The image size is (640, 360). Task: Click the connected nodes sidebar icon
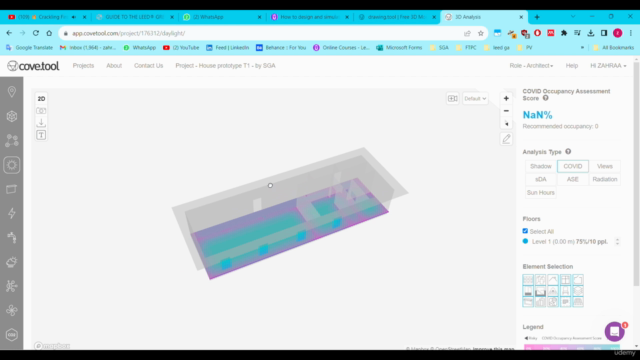pyautogui.click(x=12, y=140)
